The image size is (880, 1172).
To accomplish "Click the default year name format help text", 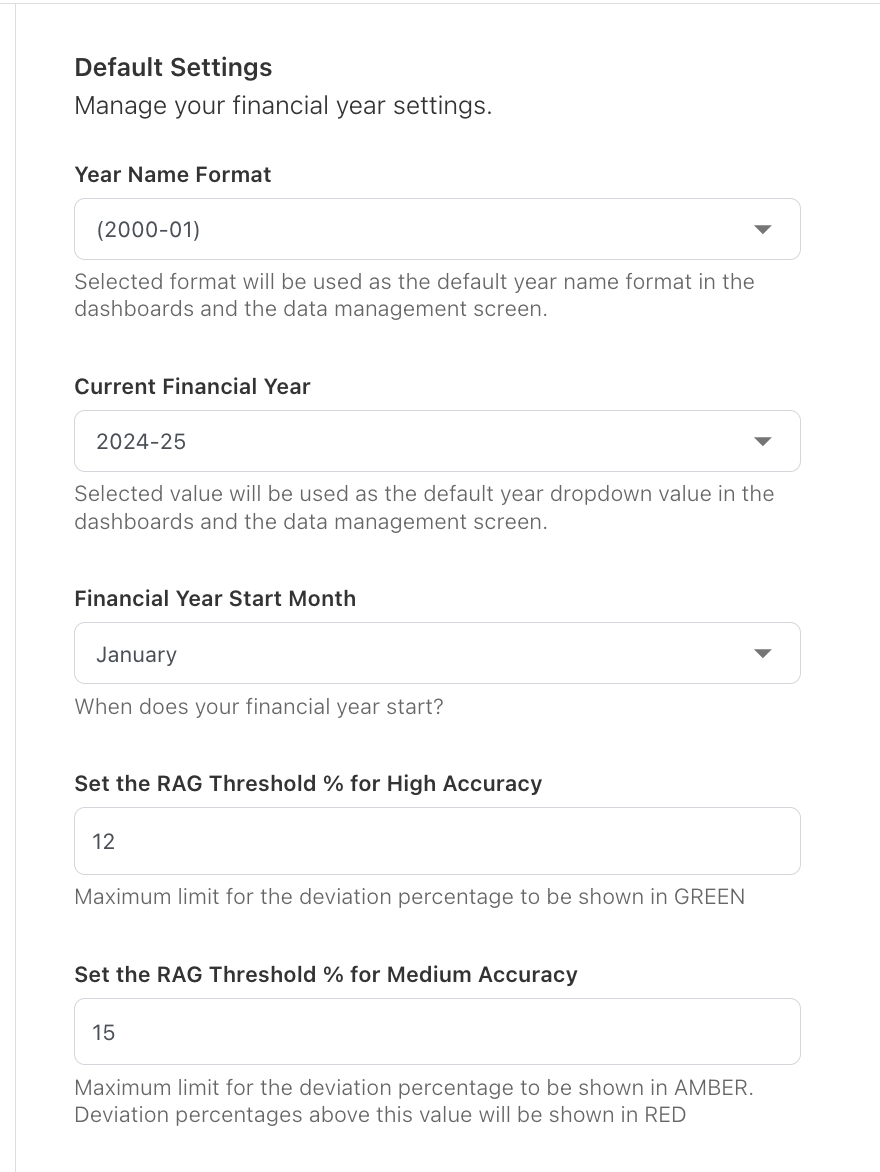I will [414, 295].
